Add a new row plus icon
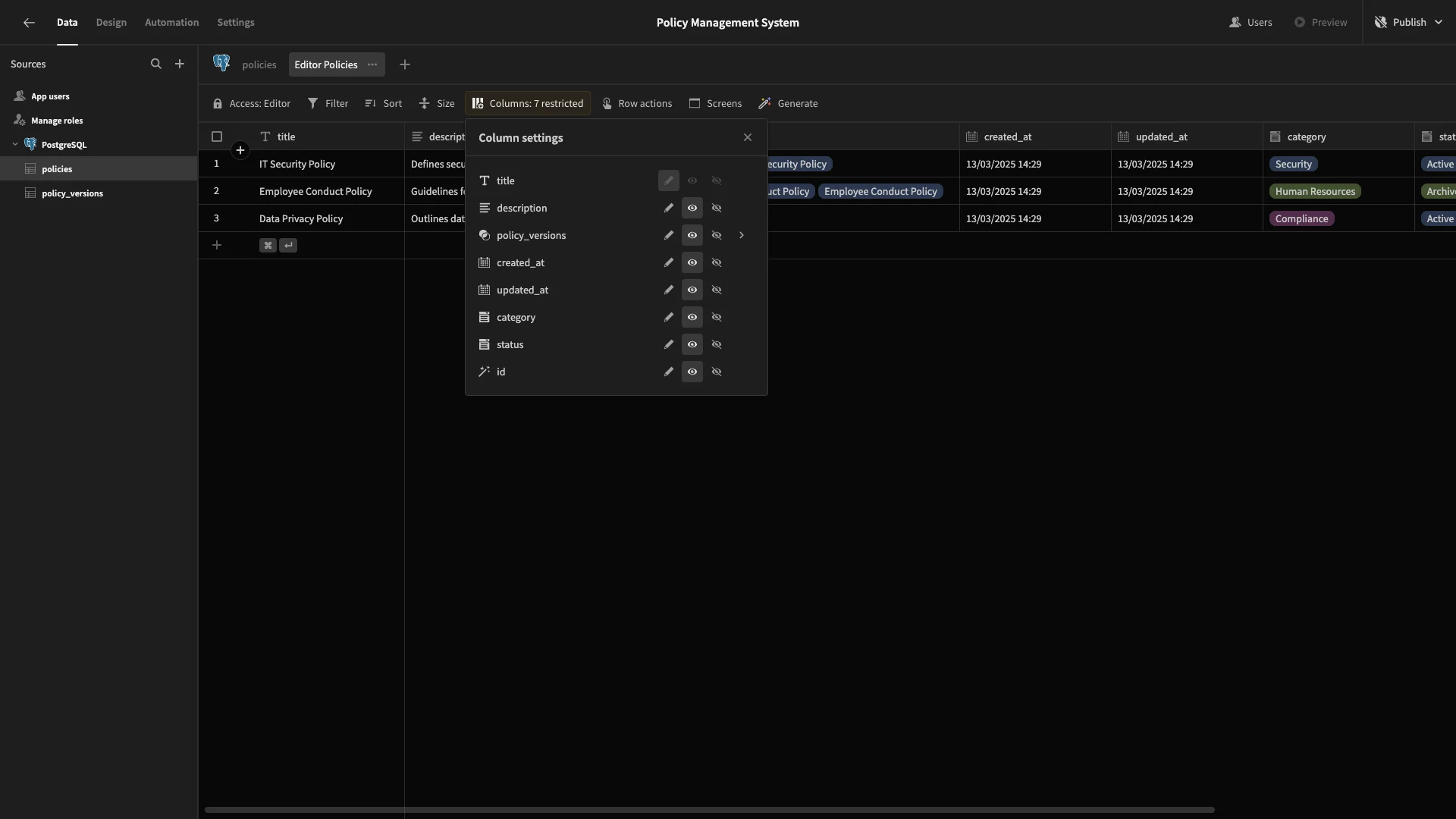This screenshot has height=819, width=1456. 217,245
